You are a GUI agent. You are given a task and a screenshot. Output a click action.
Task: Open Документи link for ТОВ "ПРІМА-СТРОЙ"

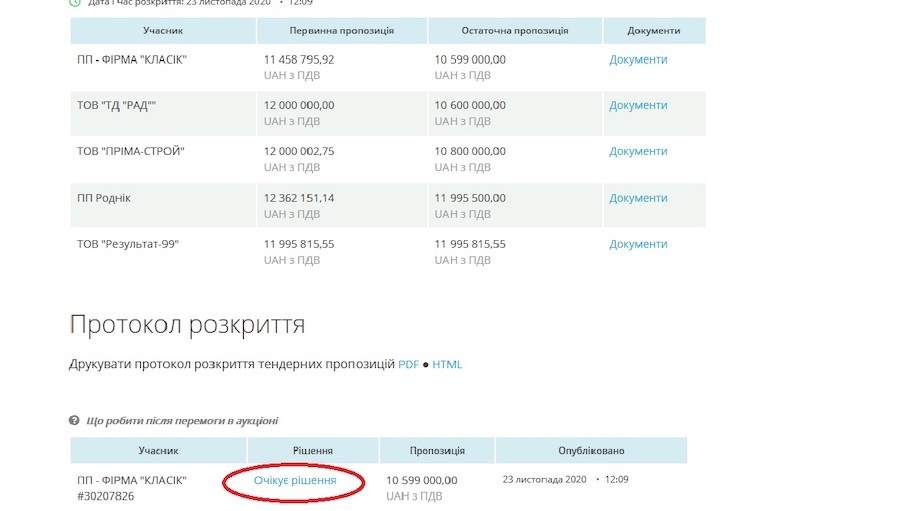(x=638, y=152)
